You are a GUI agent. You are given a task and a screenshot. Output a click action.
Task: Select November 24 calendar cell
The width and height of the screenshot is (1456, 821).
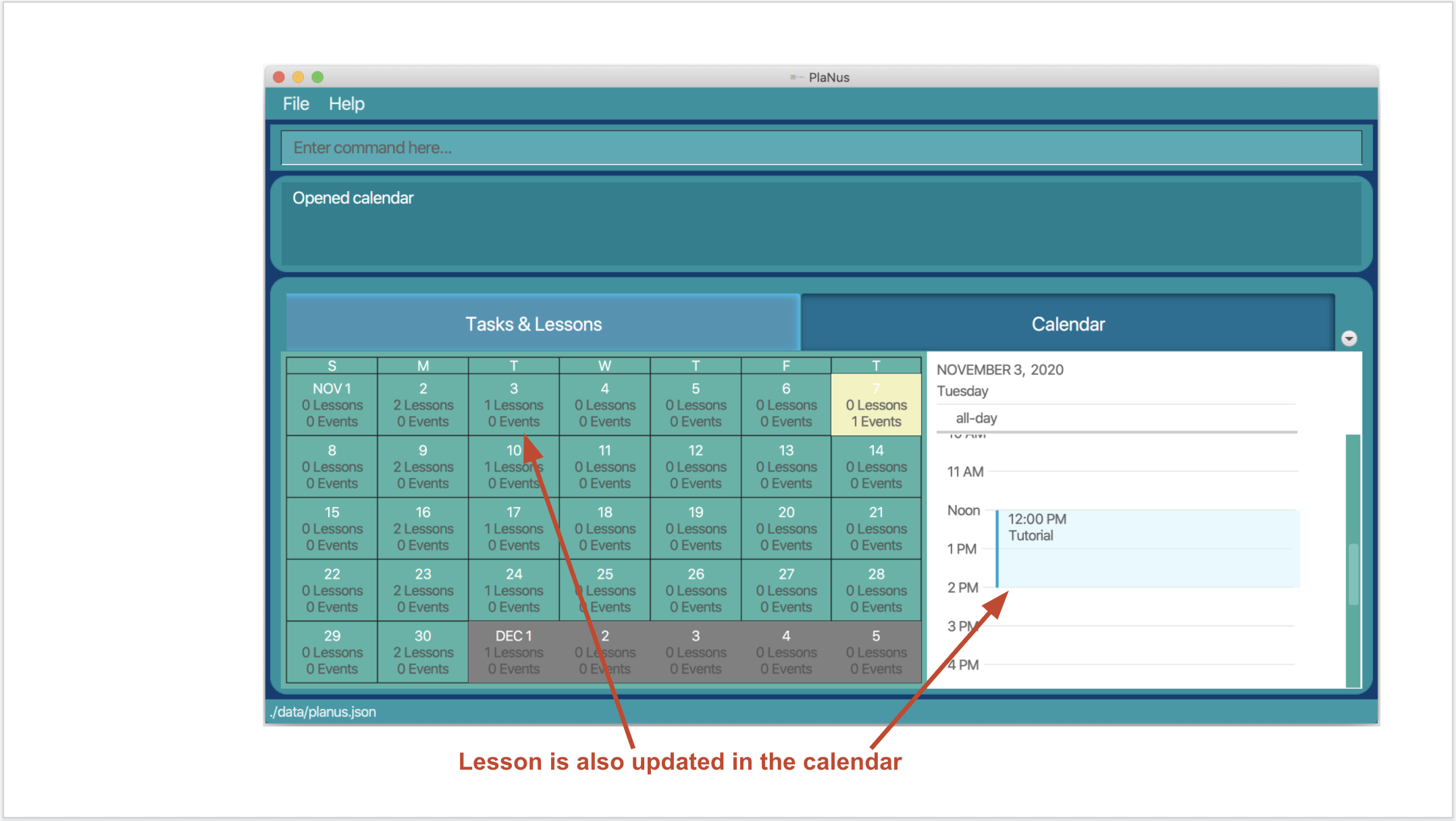pyautogui.click(x=514, y=590)
